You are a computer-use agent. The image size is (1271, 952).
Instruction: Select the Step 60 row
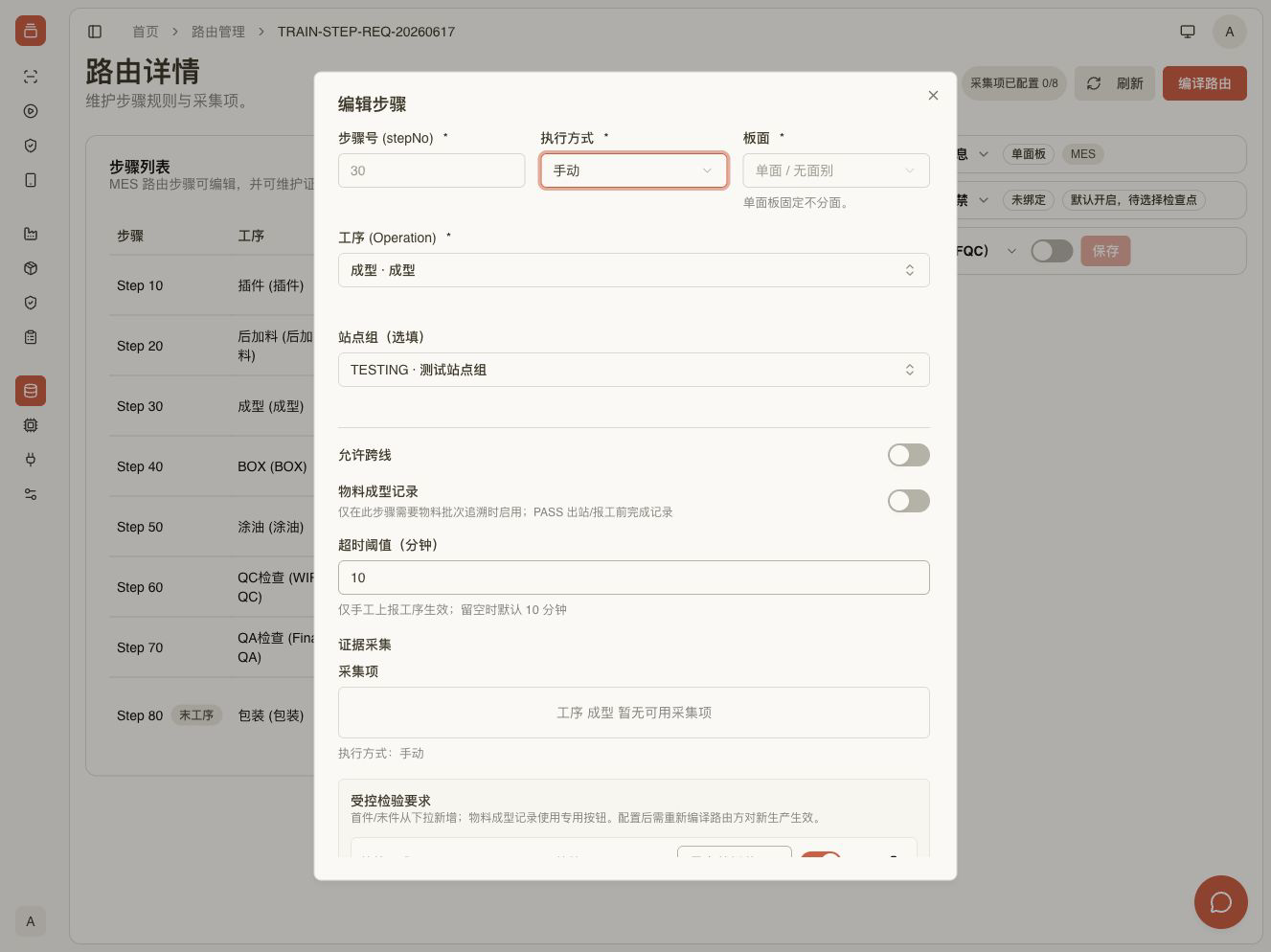click(x=212, y=587)
